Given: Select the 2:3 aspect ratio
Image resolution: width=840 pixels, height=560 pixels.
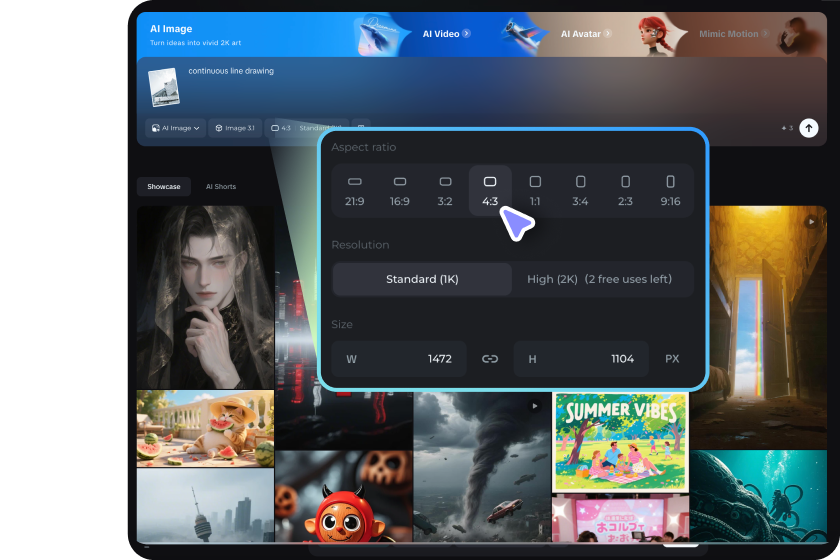Looking at the screenshot, I should [625, 191].
